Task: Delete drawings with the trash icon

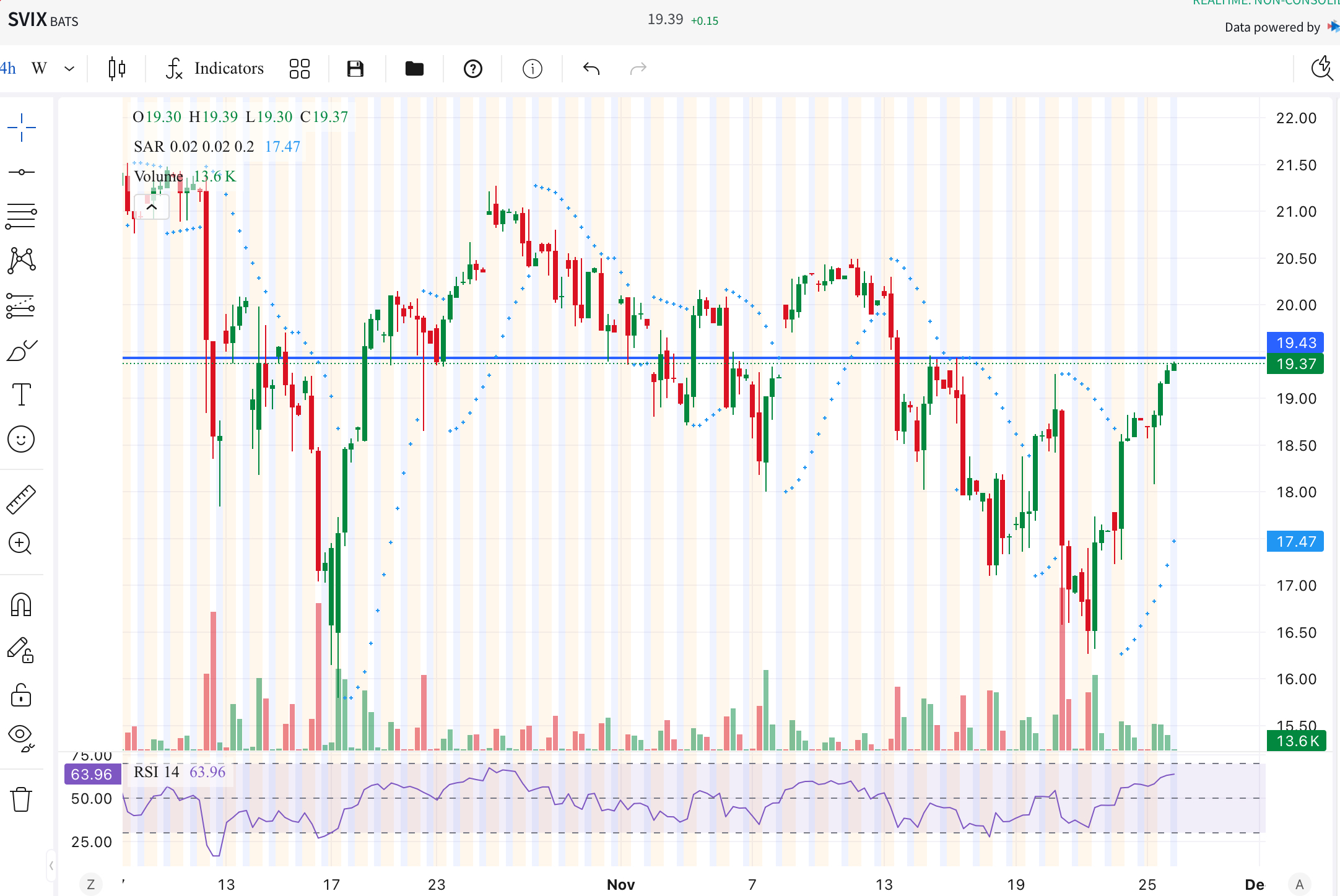Action: point(21,799)
